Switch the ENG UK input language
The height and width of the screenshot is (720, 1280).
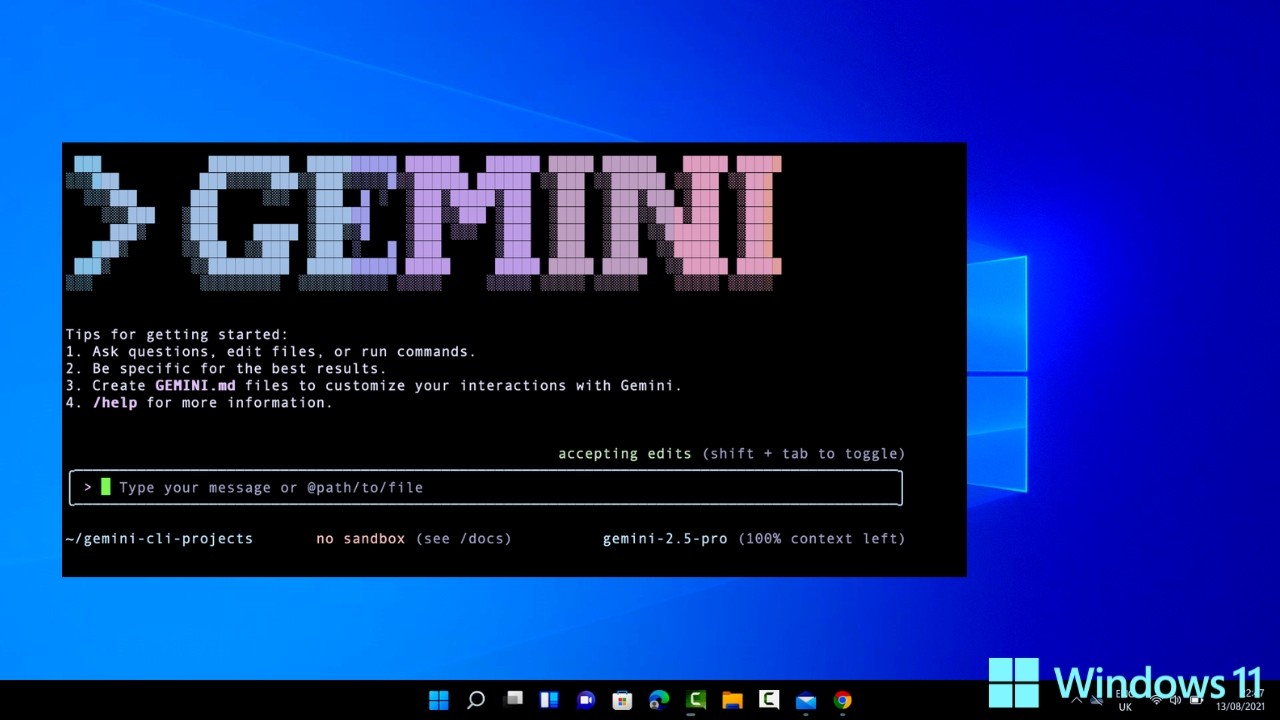click(x=1125, y=700)
